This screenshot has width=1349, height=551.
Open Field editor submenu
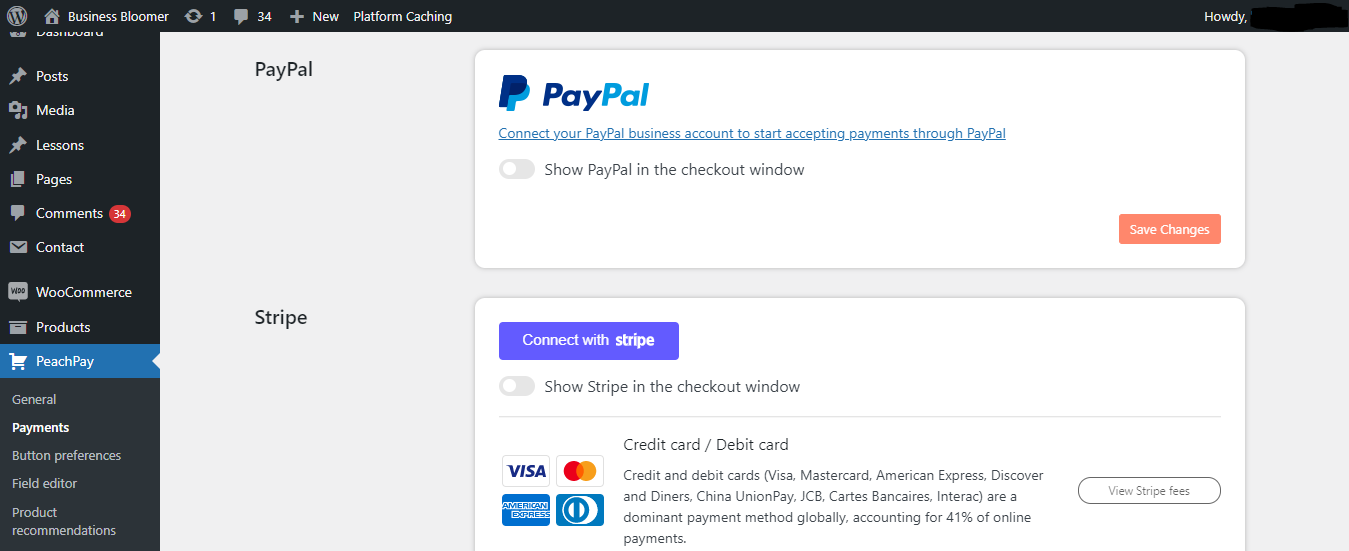tap(44, 483)
